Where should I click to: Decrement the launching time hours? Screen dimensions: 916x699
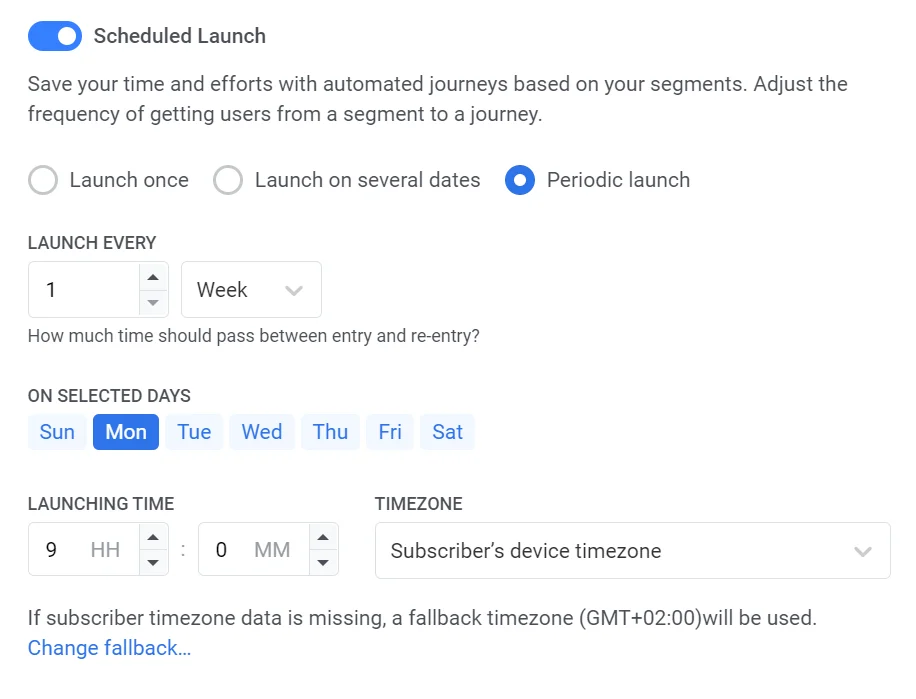coord(152,562)
